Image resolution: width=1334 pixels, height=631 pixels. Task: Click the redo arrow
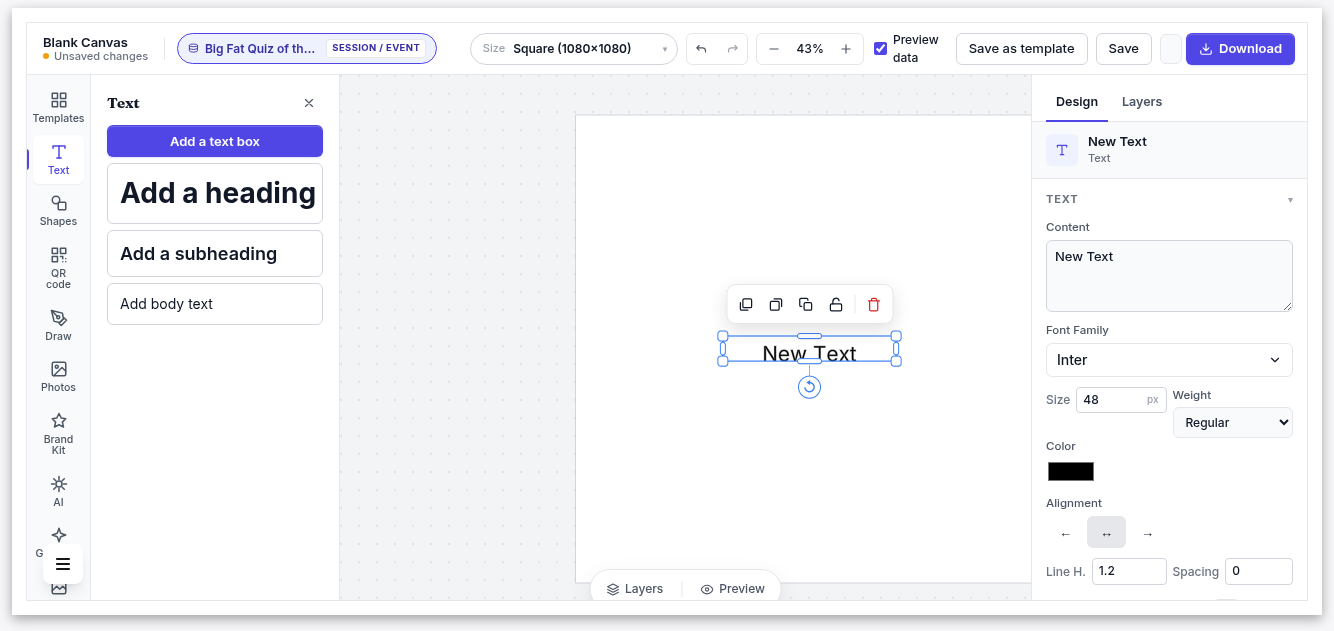tap(733, 49)
